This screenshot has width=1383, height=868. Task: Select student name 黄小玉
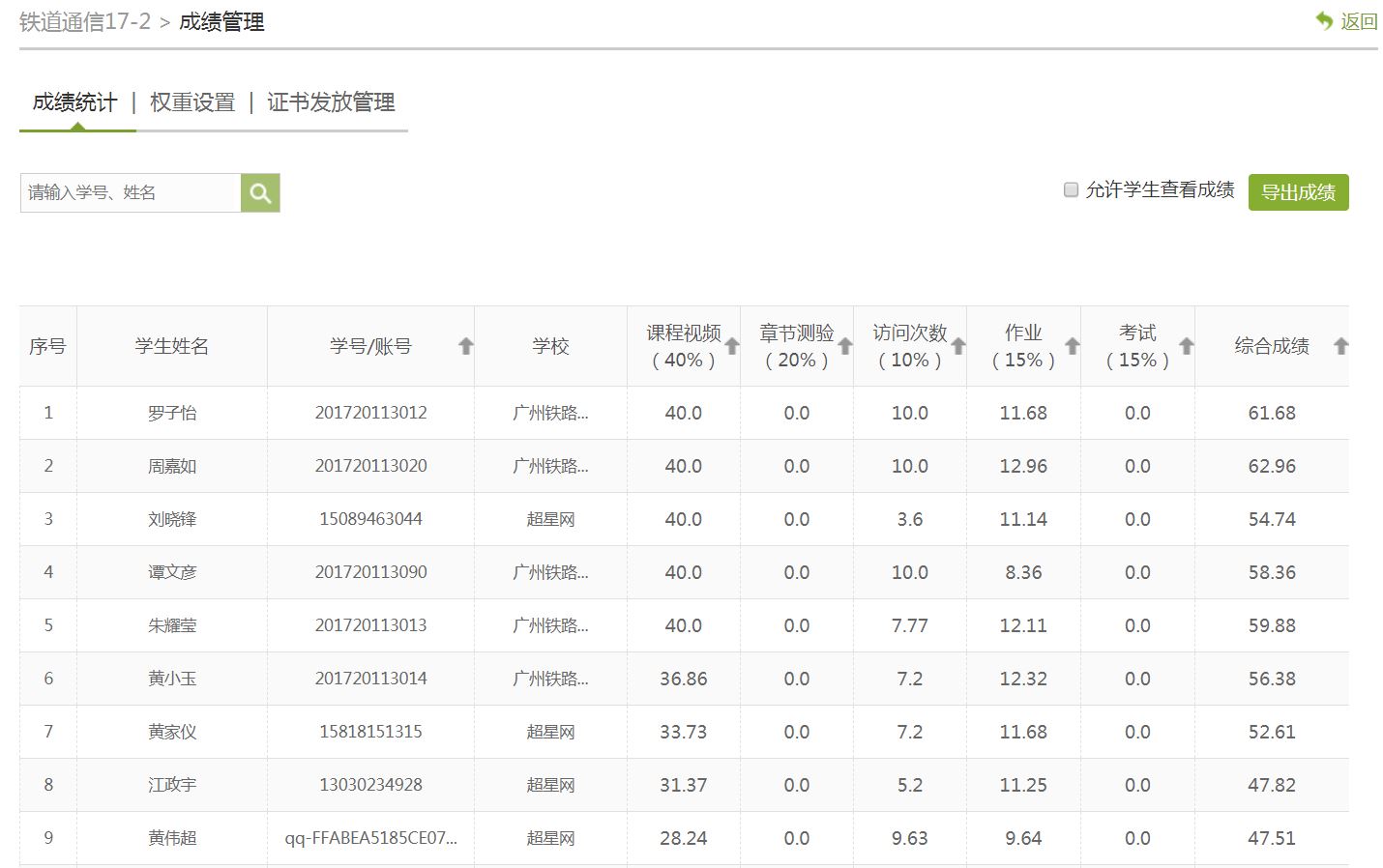click(172, 679)
